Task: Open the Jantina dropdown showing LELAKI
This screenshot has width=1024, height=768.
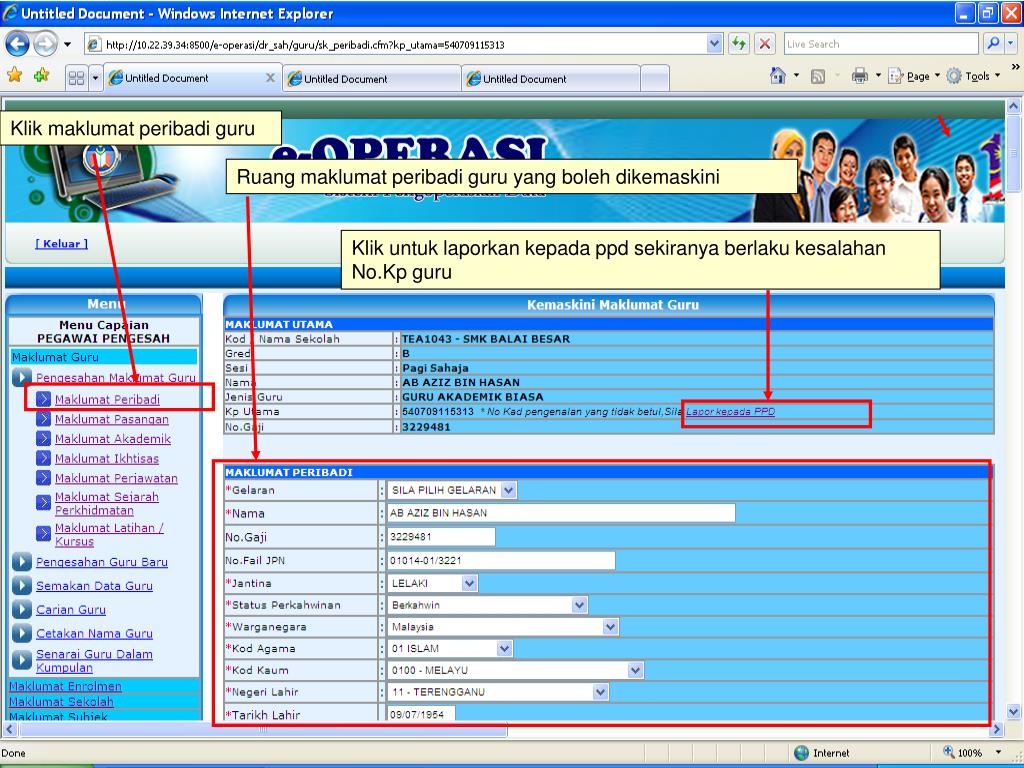Action: point(432,583)
